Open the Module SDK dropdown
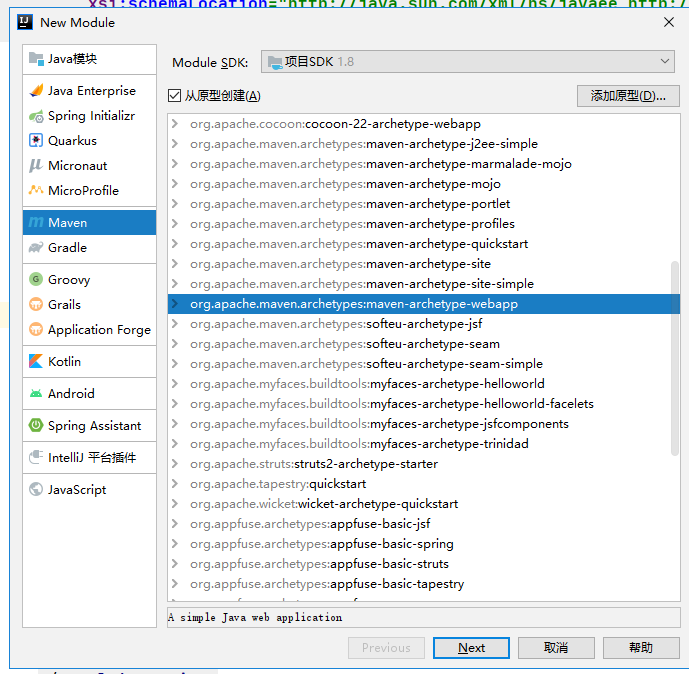The image size is (689, 674). pyautogui.click(x=468, y=62)
